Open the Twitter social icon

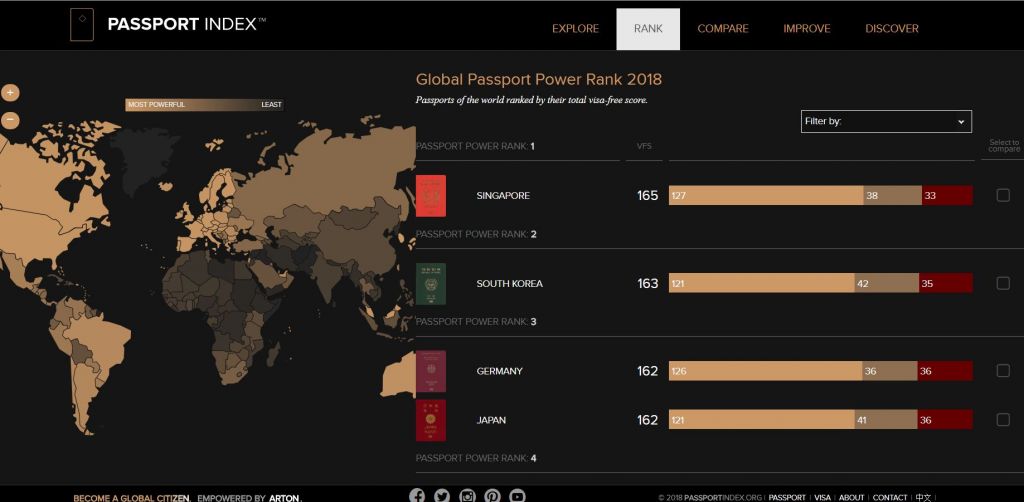click(x=442, y=496)
